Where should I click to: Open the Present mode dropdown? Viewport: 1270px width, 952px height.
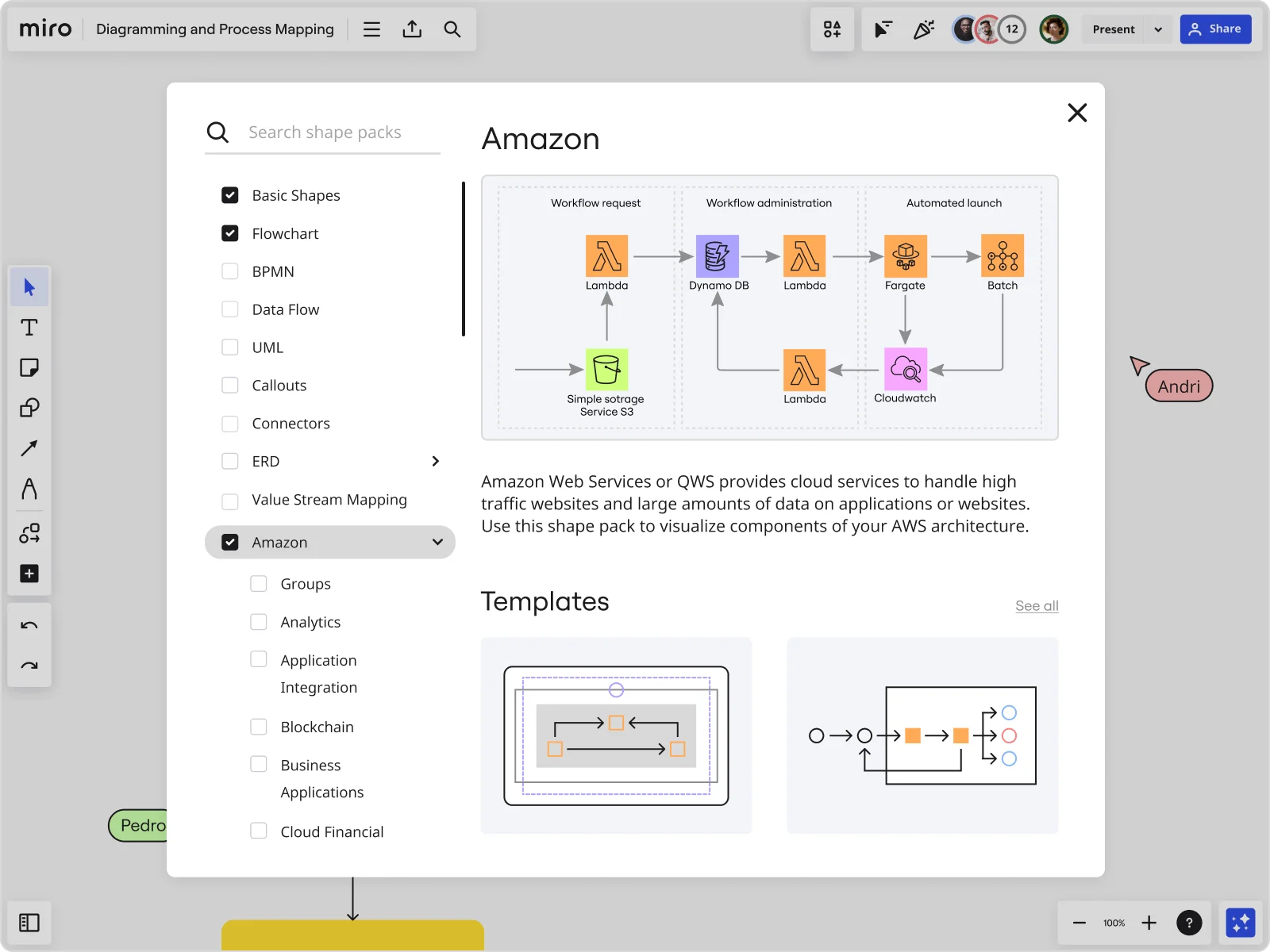[x=1158, y=29]
